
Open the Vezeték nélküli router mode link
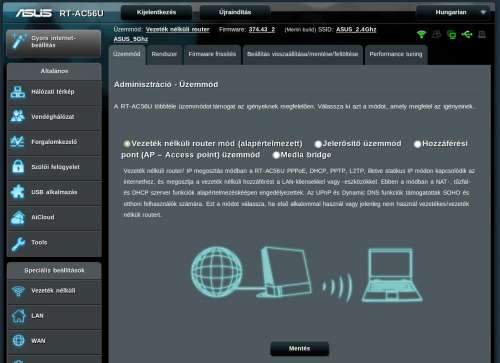point(177,30)
